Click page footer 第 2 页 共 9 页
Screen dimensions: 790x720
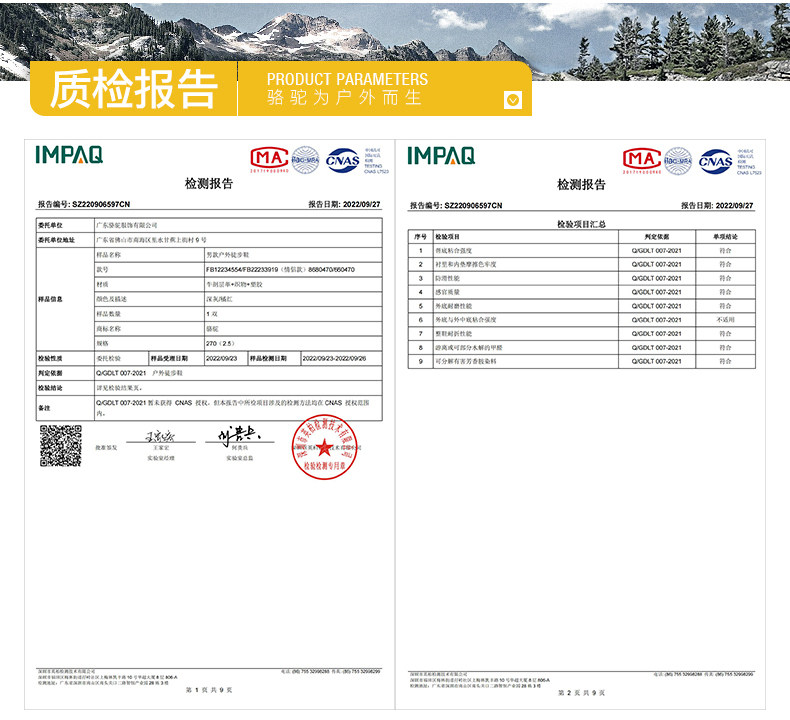click(581, 693)
